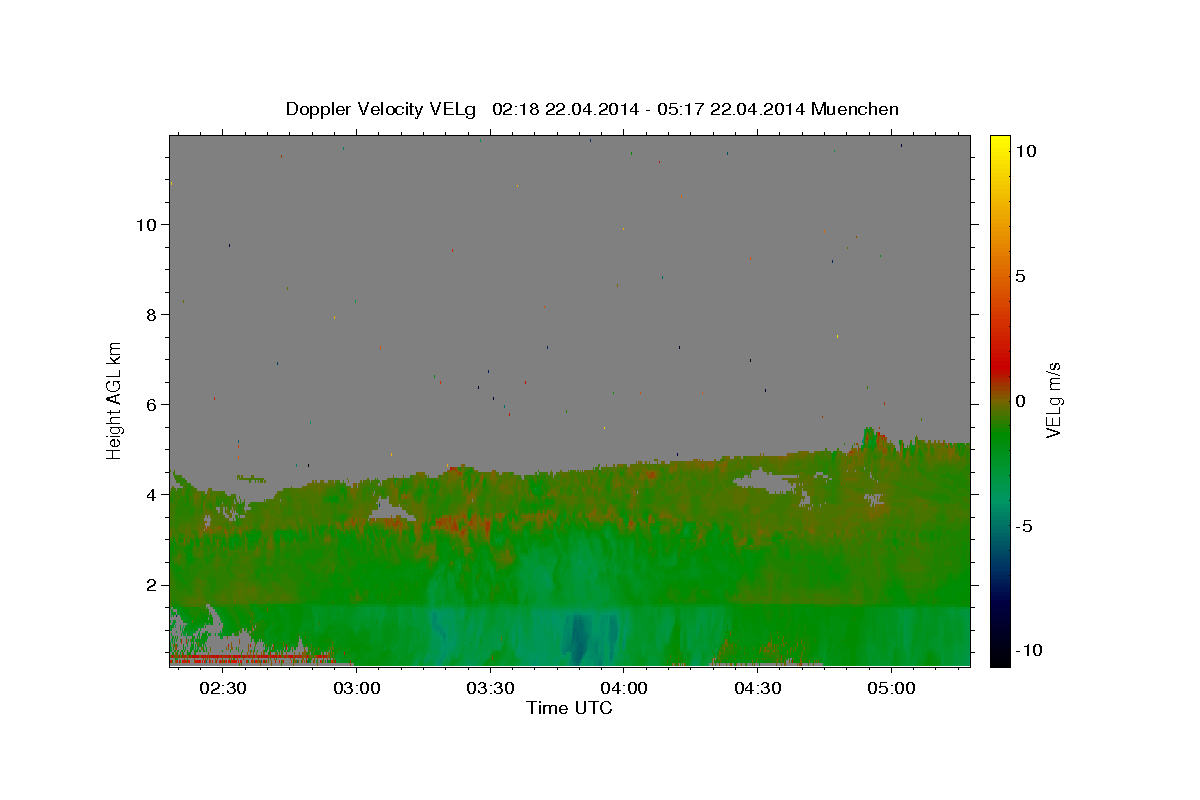Click the height tick label 6
This screenshot has height=800, width=1200.
[152, 404]
